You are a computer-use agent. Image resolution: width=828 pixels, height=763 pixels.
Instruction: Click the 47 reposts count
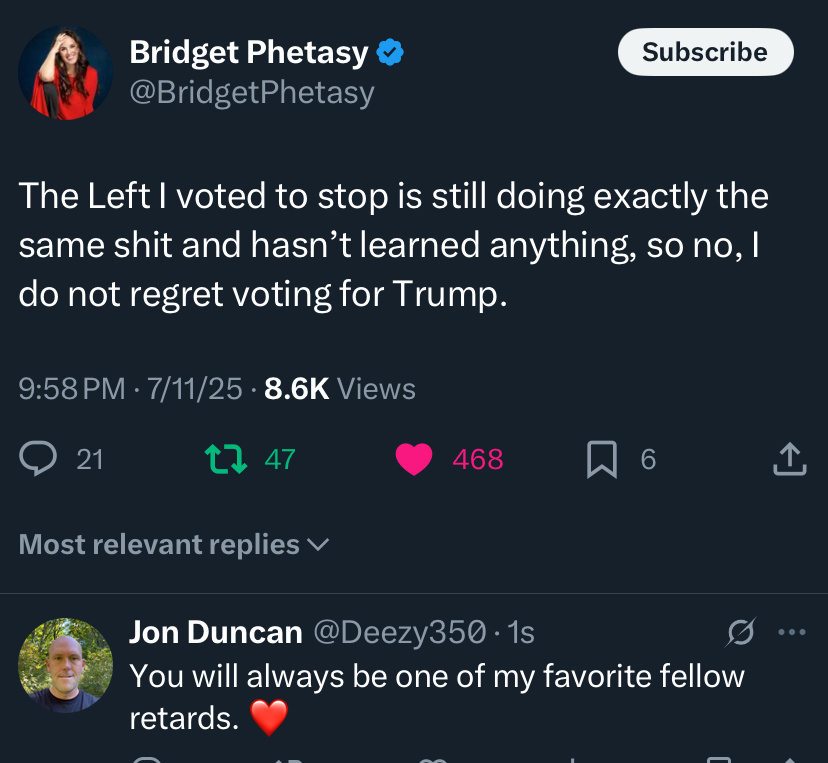280,459
